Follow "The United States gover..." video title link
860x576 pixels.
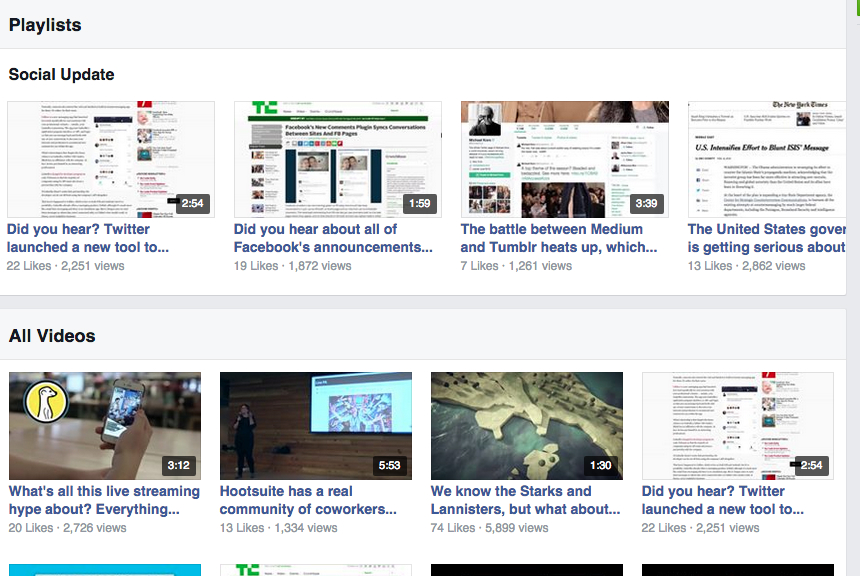[x=767, y=238]
